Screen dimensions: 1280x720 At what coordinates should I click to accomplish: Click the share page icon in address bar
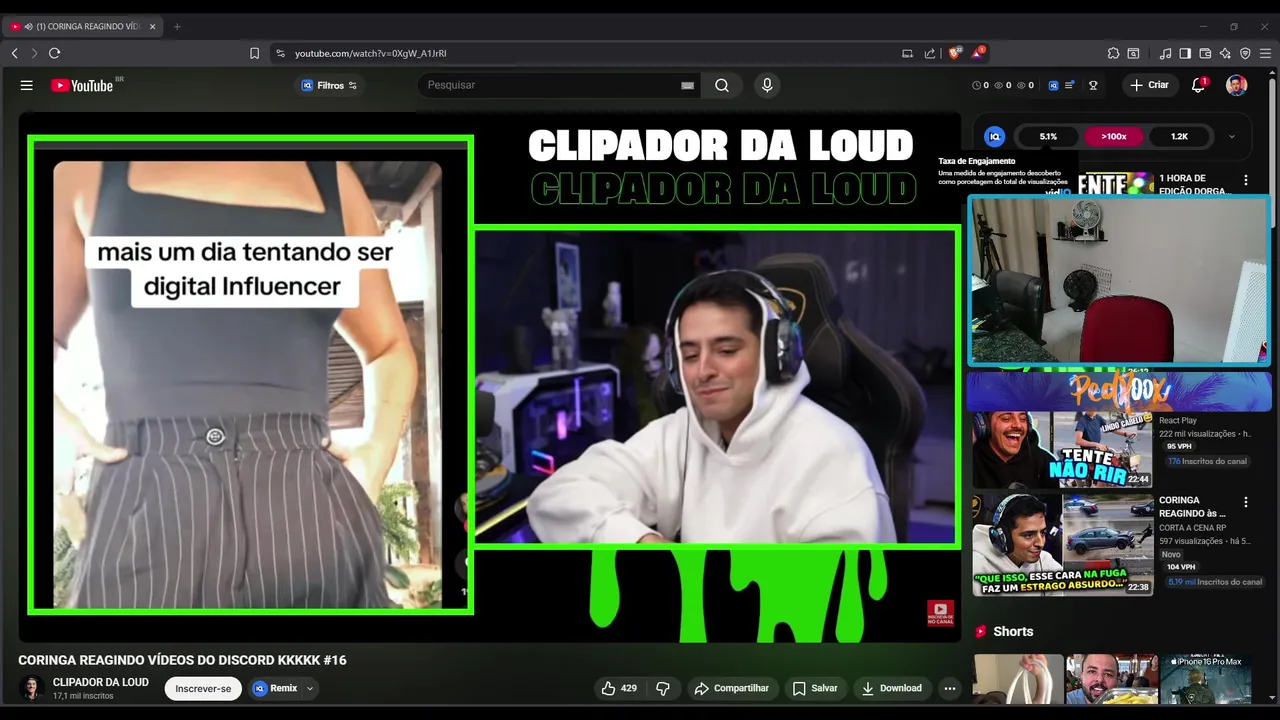[x=930, y=53]
